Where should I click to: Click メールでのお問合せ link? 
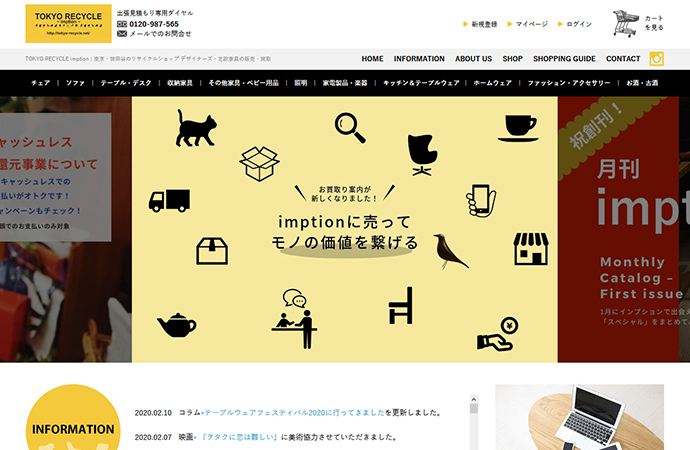pos(160,33)
